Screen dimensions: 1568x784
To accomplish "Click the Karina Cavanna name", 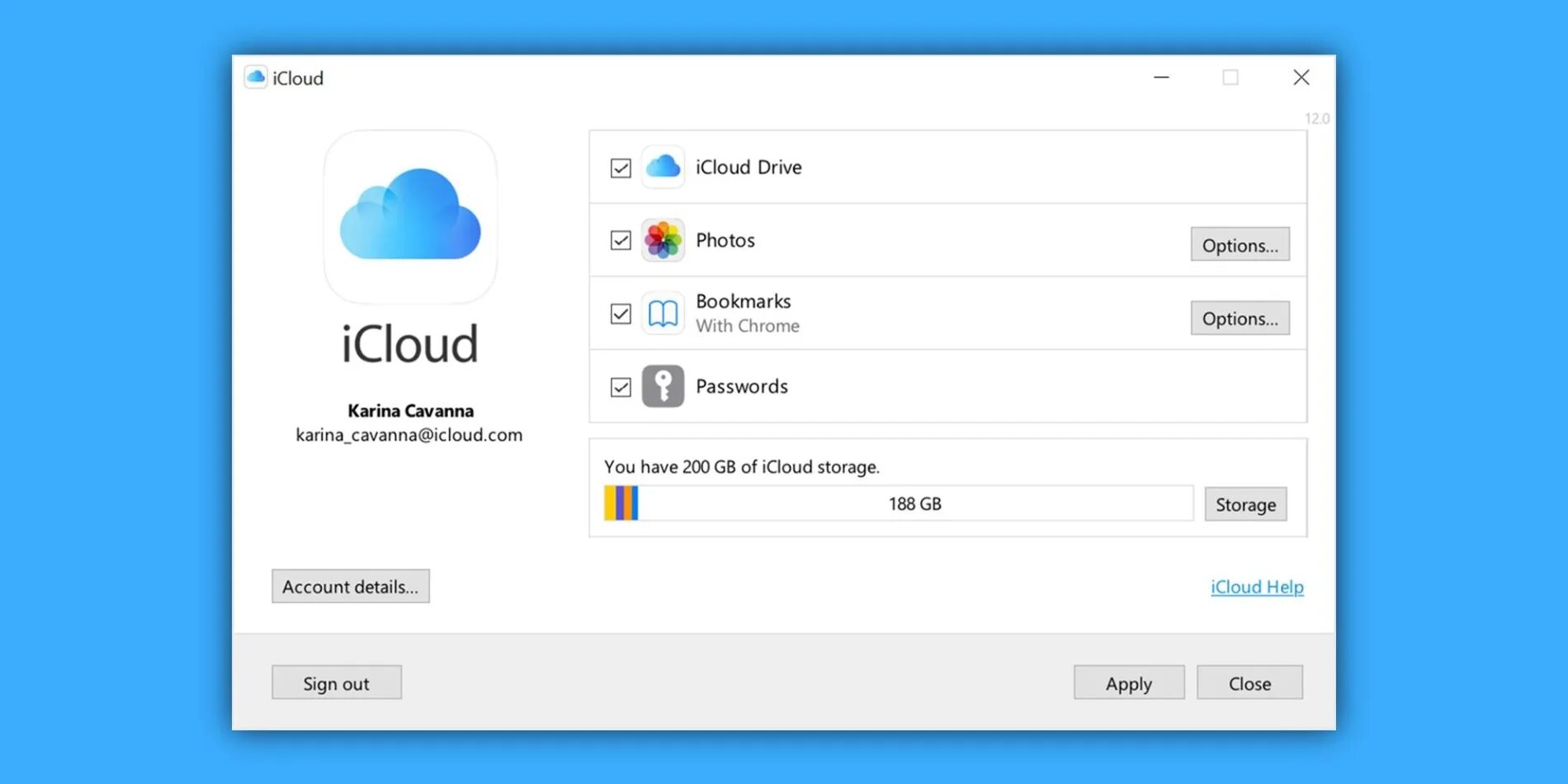I will [x=410, y=410].
